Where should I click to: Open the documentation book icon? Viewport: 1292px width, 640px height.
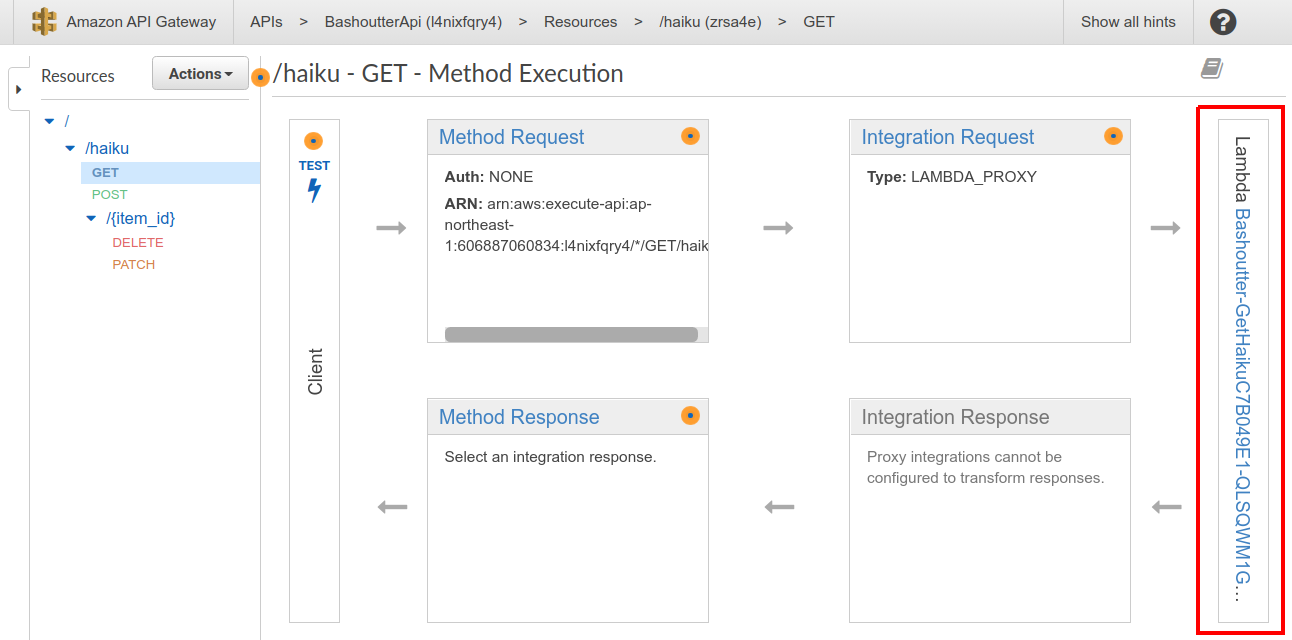tap(1212, 68)
